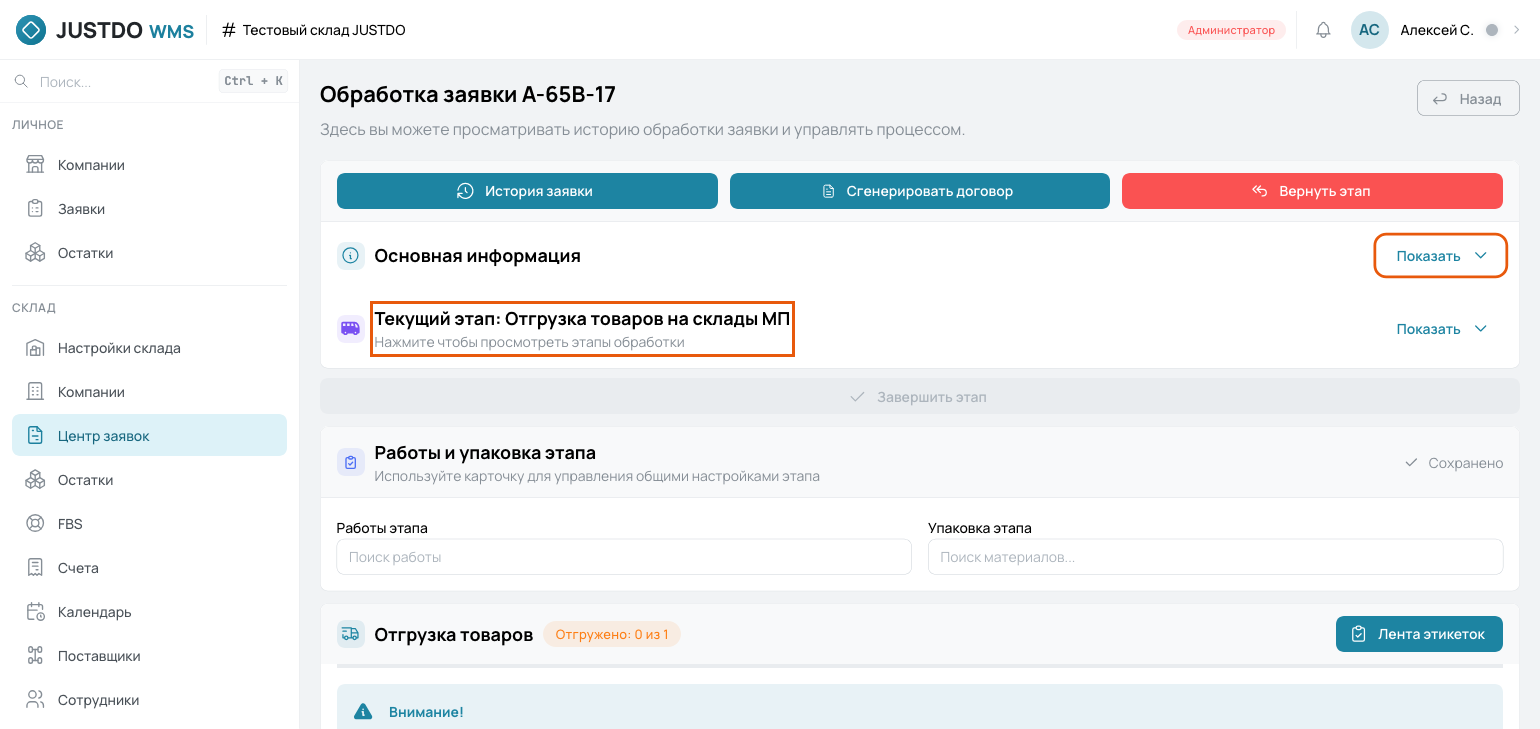The width and height of the screenshot is (1540, 729).
Task: Click the Остатки cubes icon under Склад
Action: (36, 480)
